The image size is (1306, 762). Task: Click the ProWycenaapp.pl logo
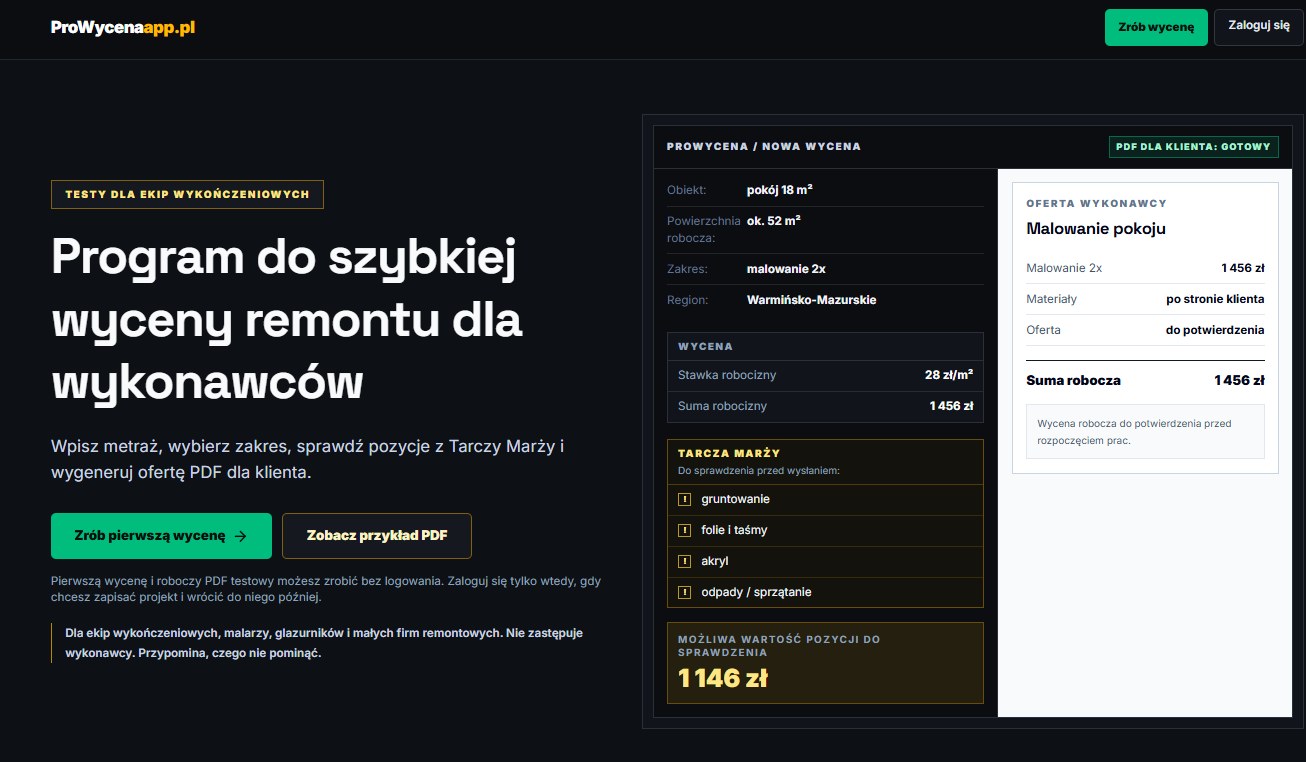point(123,28)
